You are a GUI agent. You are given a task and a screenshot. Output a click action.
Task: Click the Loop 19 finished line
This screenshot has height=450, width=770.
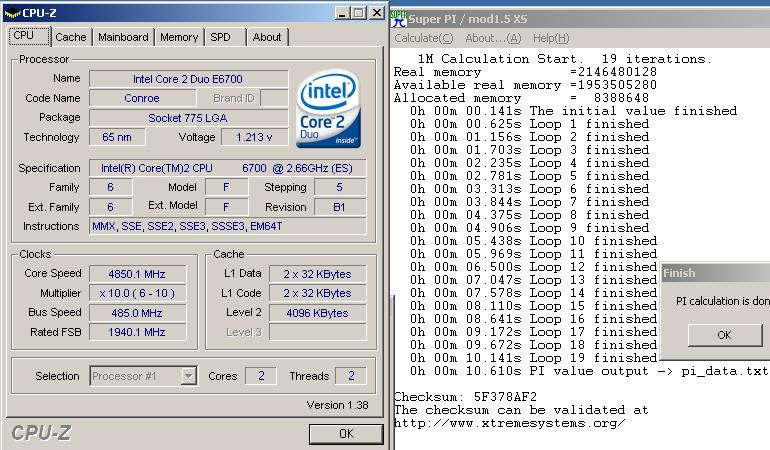tap(533, 358)
